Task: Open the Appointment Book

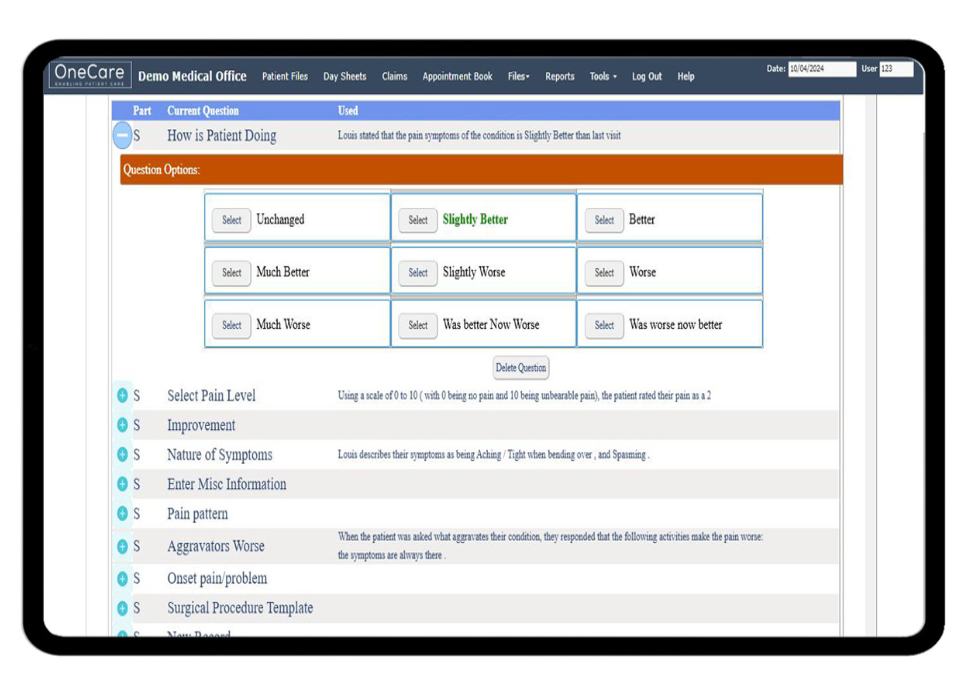Action: click(457, 76)
